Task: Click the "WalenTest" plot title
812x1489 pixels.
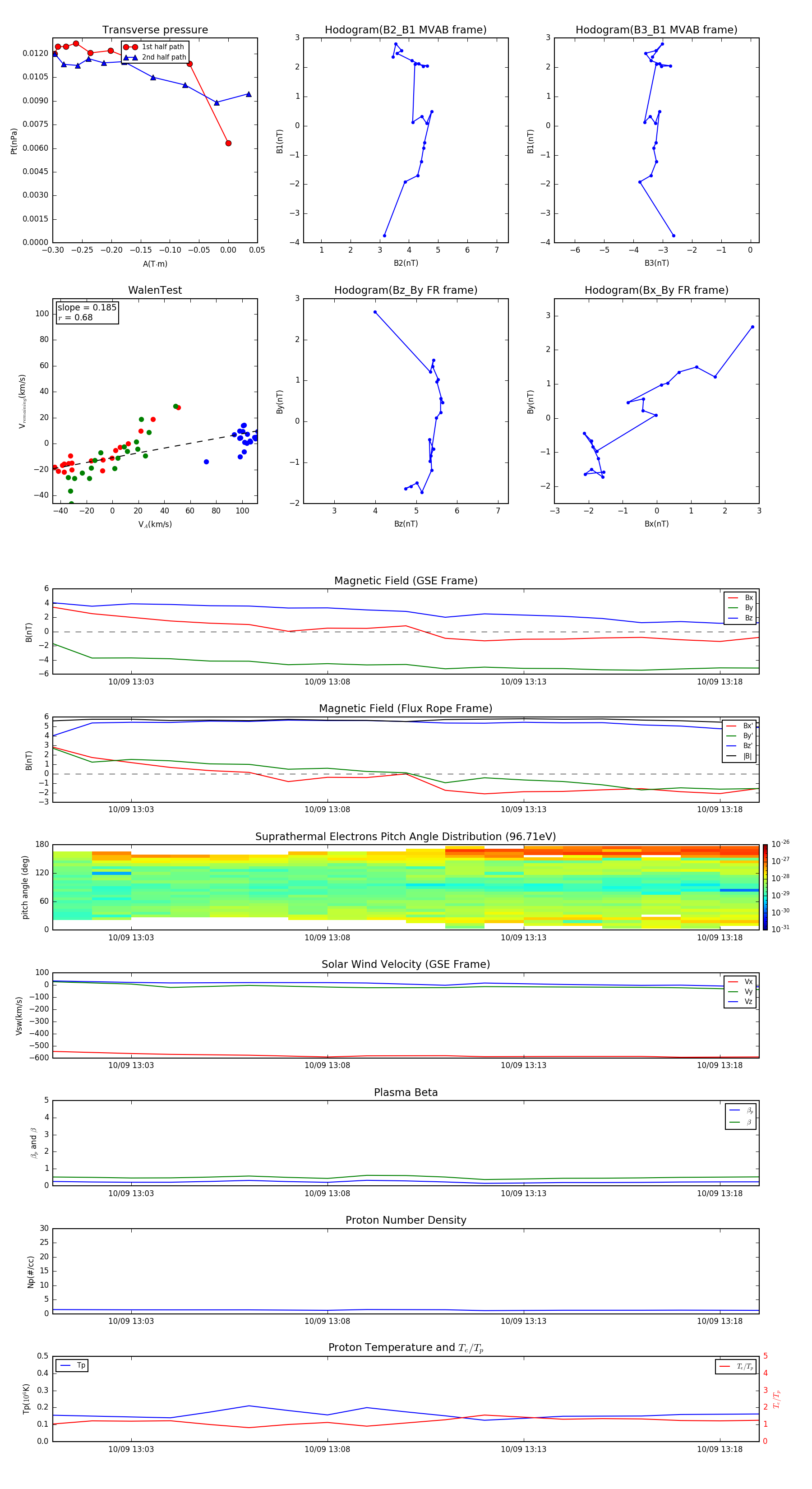Action: 155,290
